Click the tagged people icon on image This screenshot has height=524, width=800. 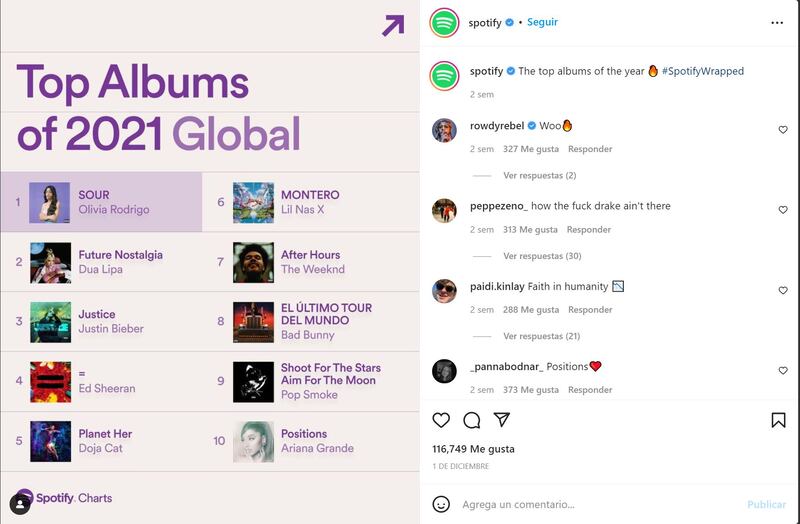[20, 505]
